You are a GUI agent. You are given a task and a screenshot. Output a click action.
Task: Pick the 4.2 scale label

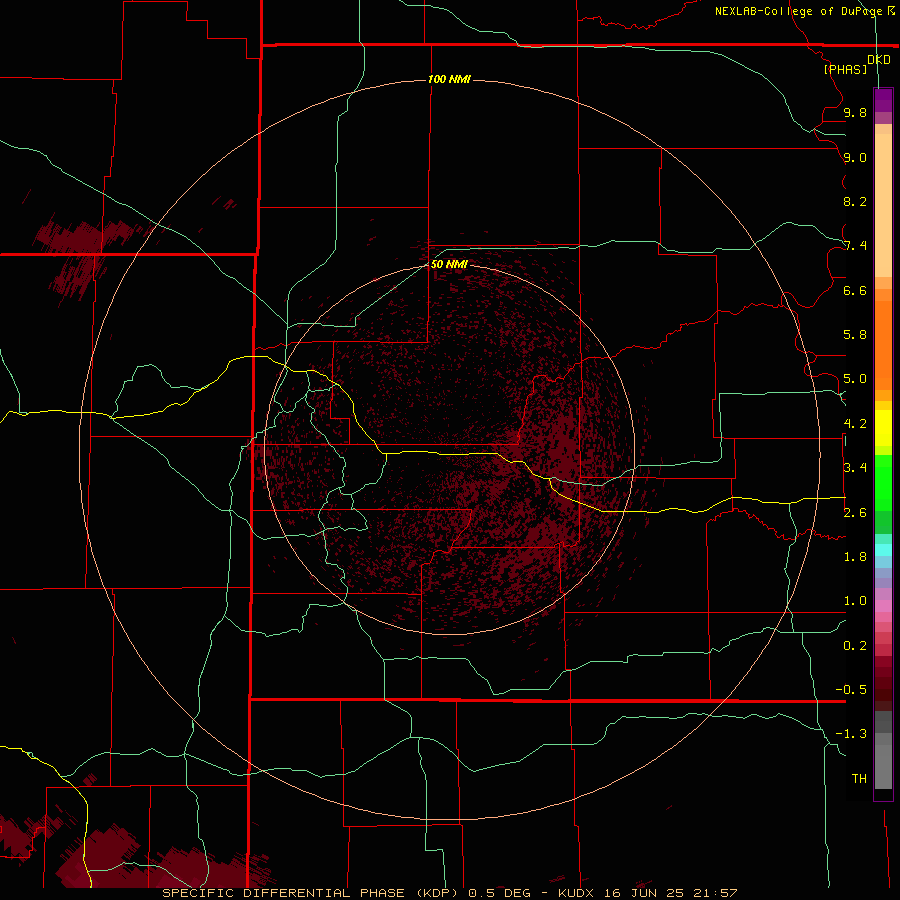pos(855,424)
